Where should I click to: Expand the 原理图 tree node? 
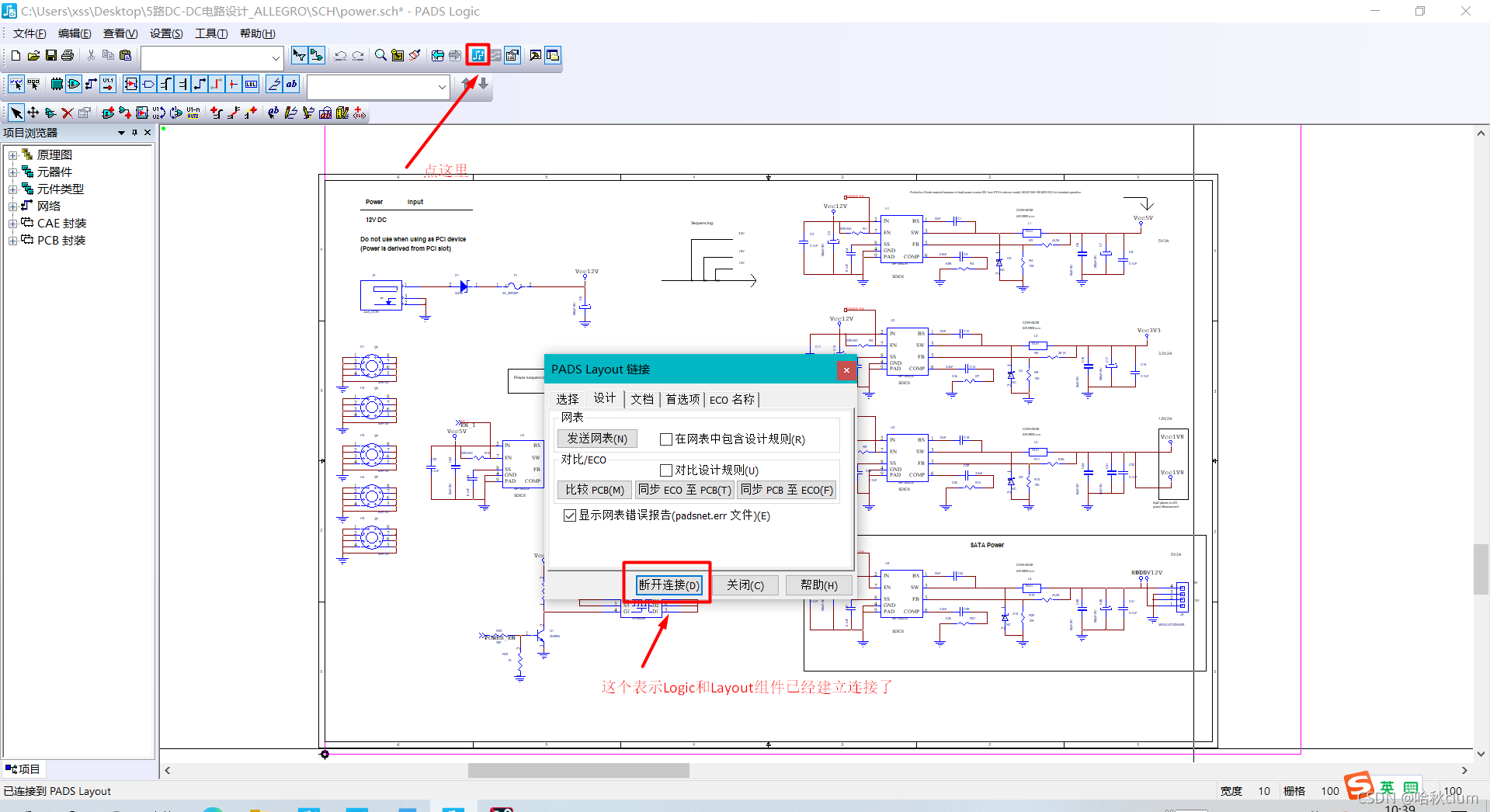point(12,155)
